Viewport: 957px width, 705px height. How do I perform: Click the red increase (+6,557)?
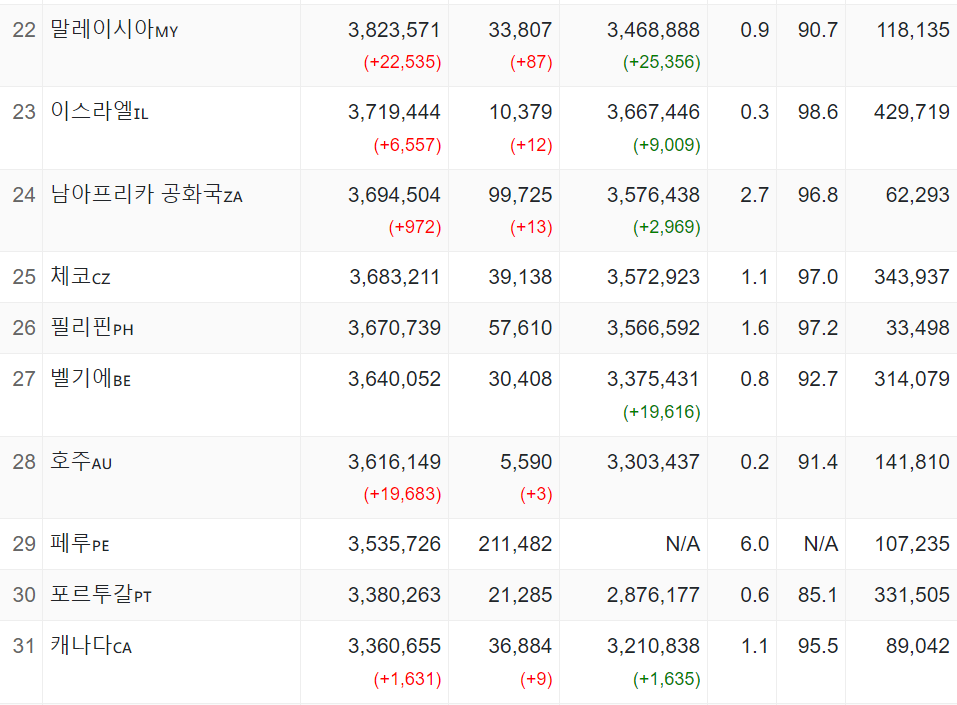tap(408, 145)
